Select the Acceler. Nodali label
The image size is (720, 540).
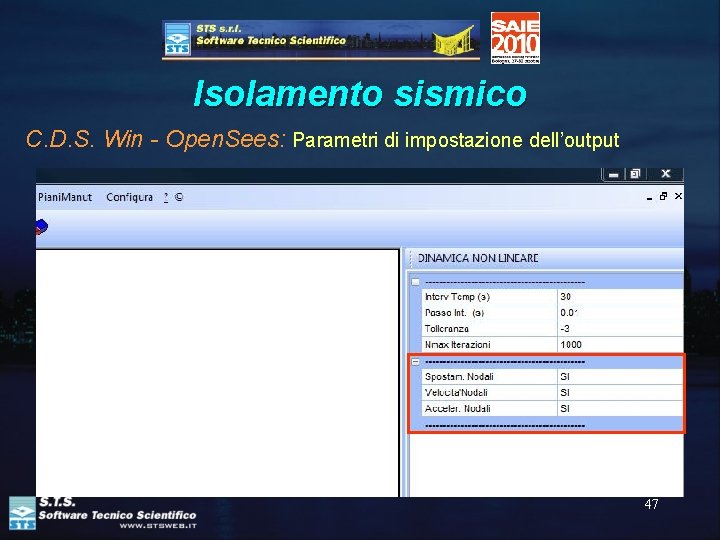(x=458, y=409)
